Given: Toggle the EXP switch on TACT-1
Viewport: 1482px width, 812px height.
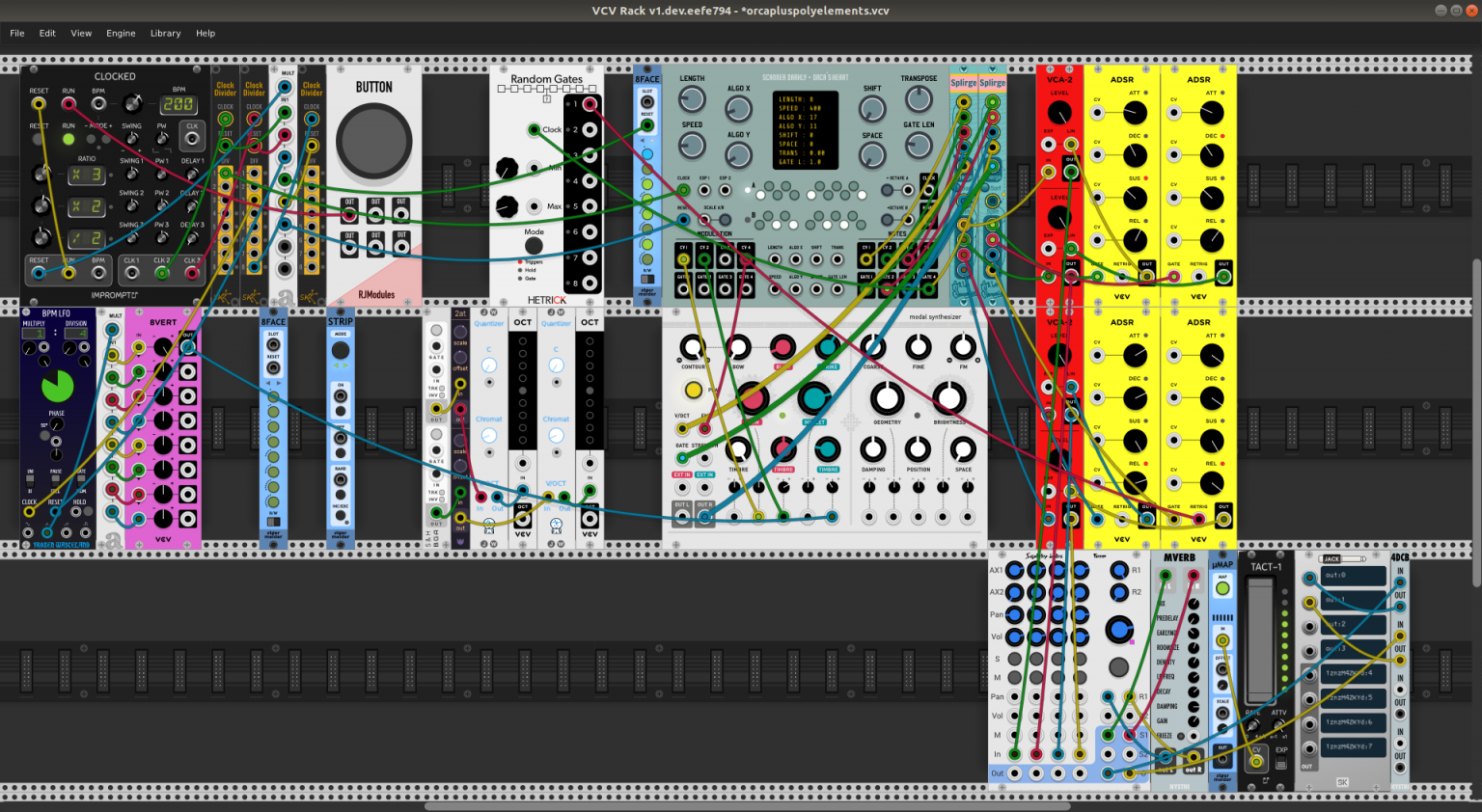Looking at the screenshot, I should coord(1281,764).
